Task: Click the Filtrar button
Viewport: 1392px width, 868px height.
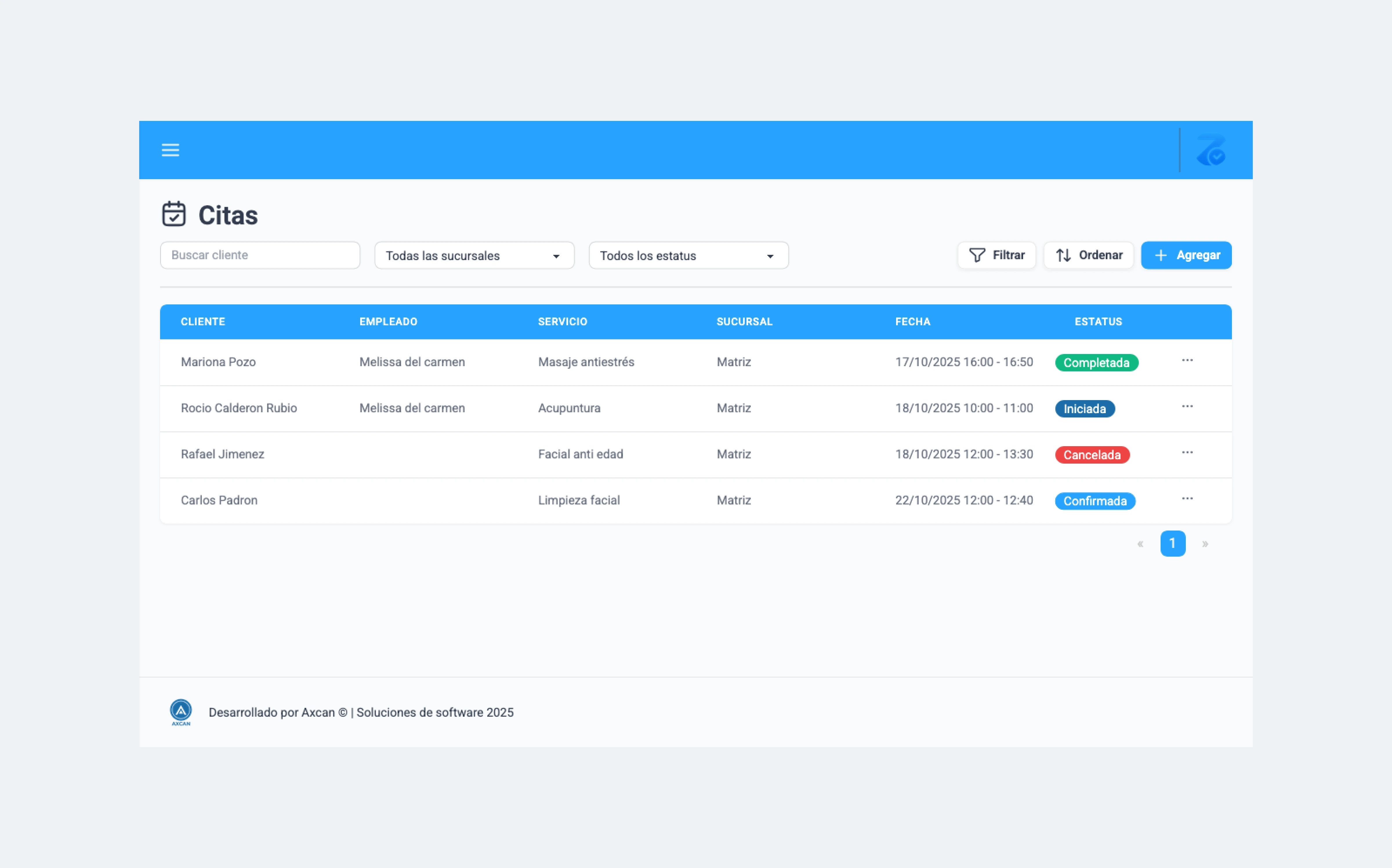Action: coord(996,255)
